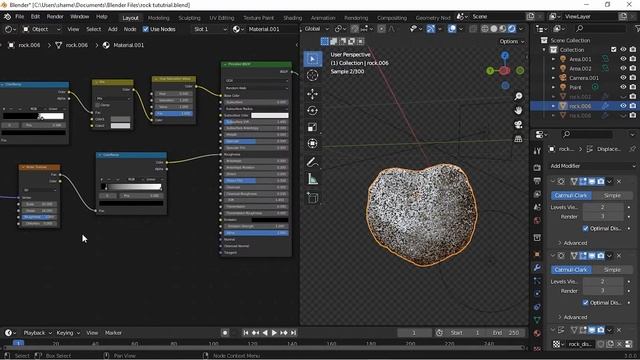Hide rock.006 with its eye icon
This screenshot has height=360, width=640.
(623, 106)
